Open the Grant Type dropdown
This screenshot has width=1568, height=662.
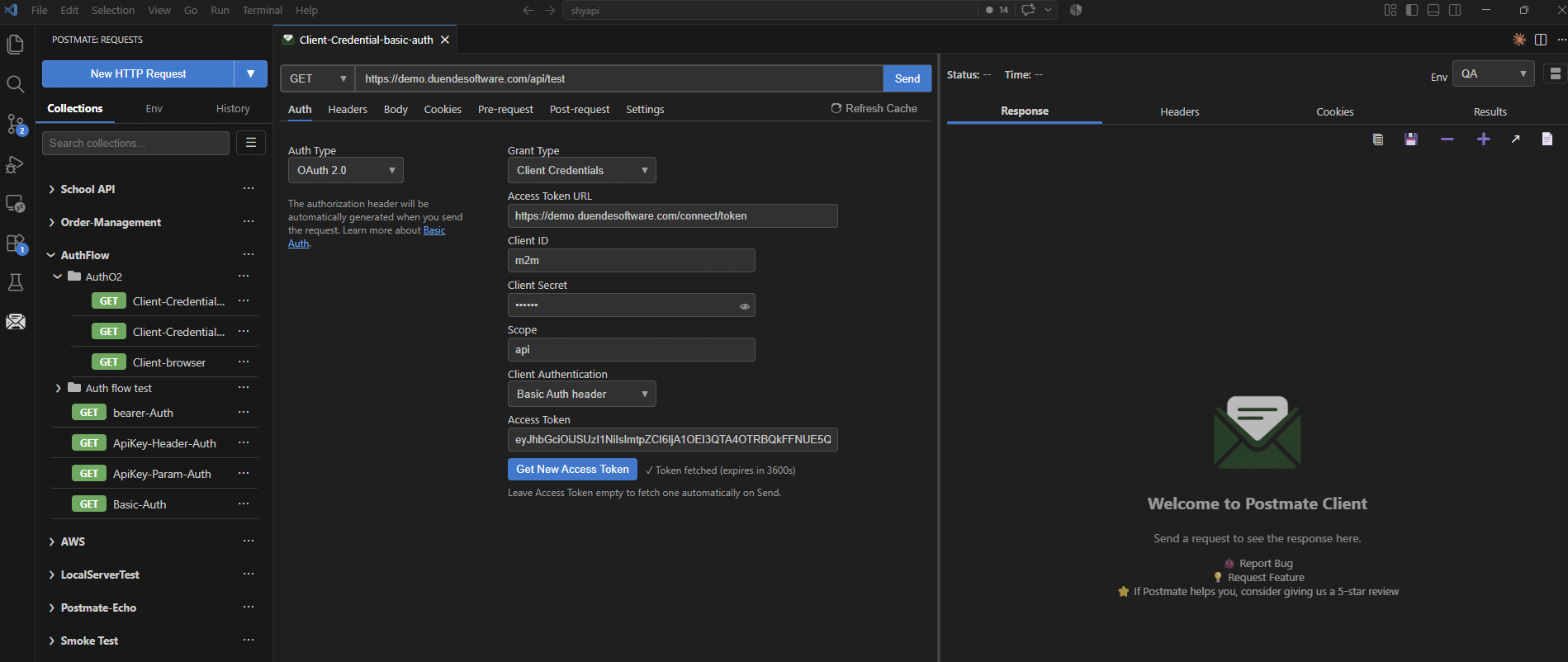582,170
